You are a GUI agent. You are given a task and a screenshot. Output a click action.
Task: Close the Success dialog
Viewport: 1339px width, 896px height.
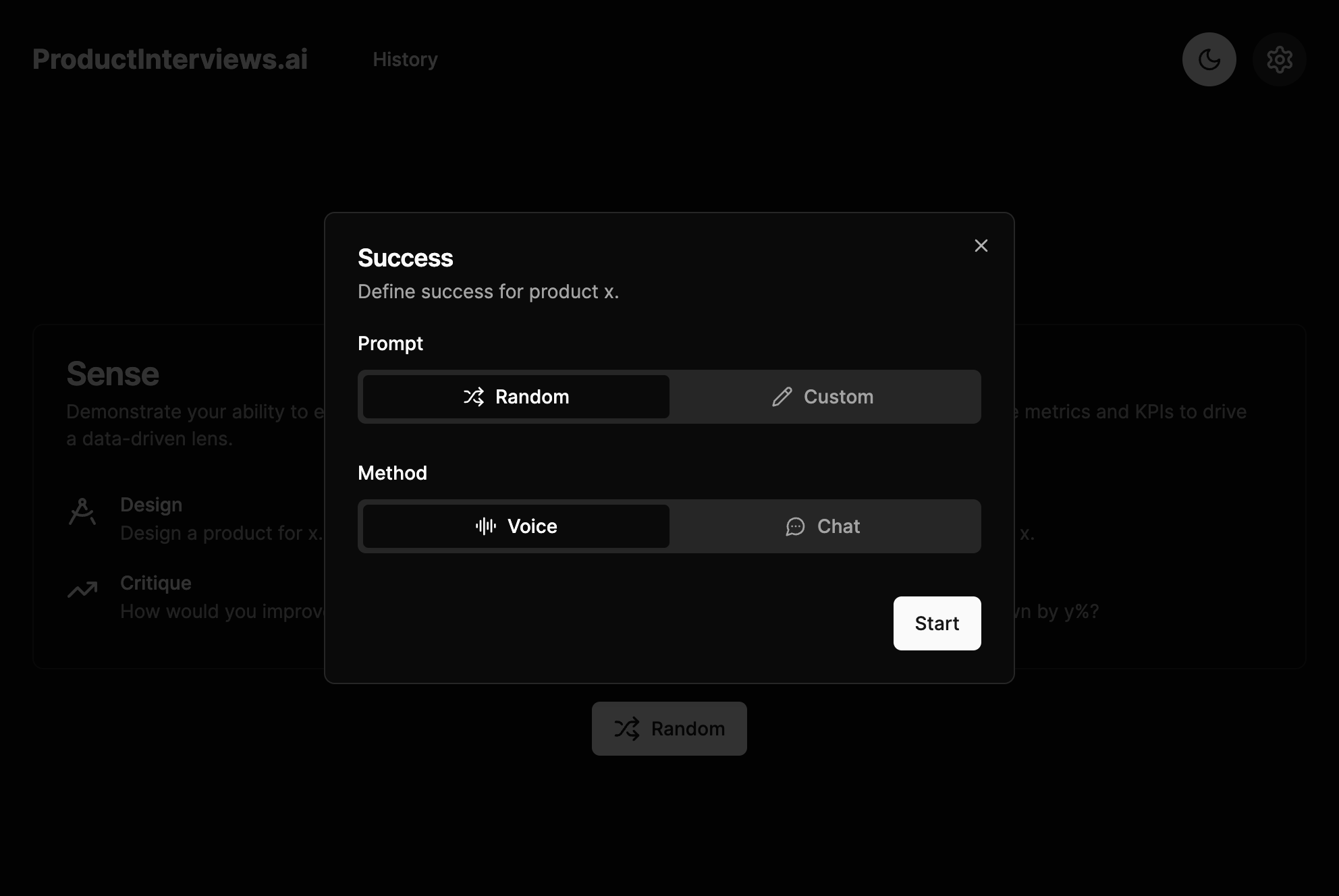tap(981, 246)
